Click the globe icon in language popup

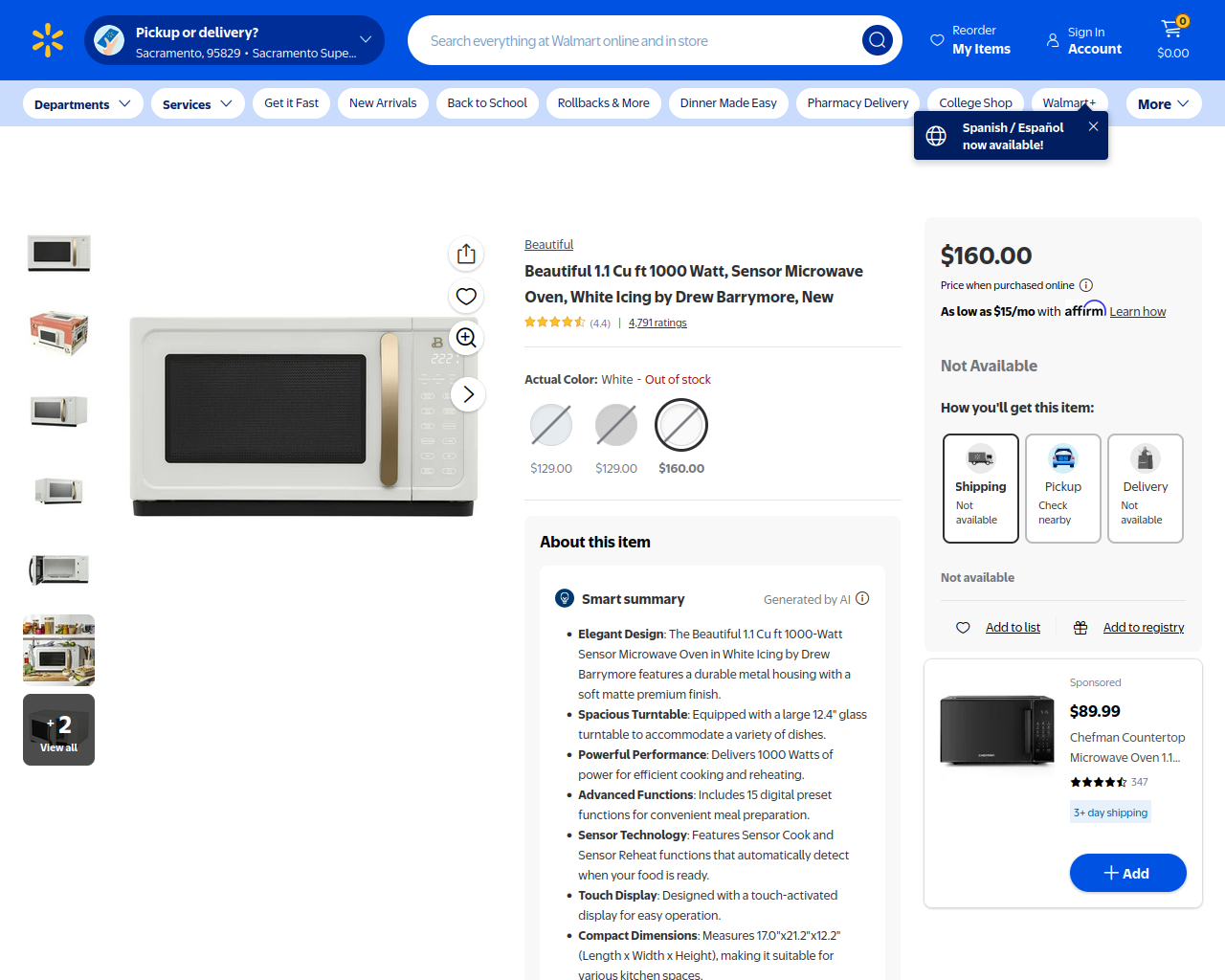tap(936, 136)
